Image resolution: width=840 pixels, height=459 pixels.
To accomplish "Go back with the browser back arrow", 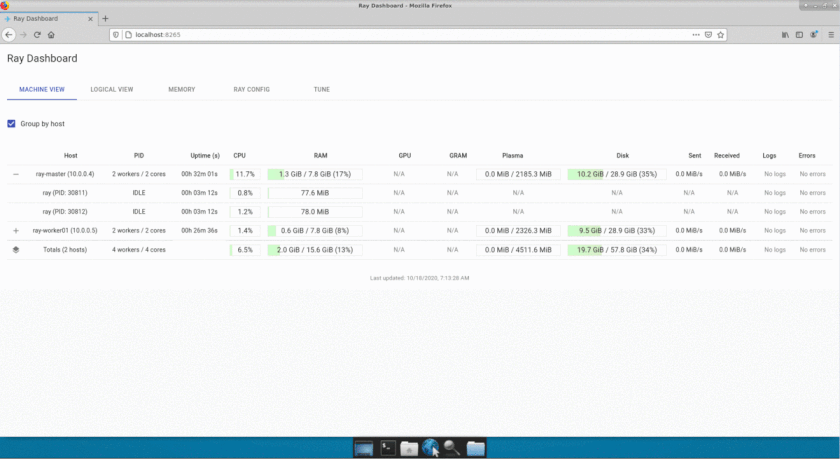I will [9, 35].
